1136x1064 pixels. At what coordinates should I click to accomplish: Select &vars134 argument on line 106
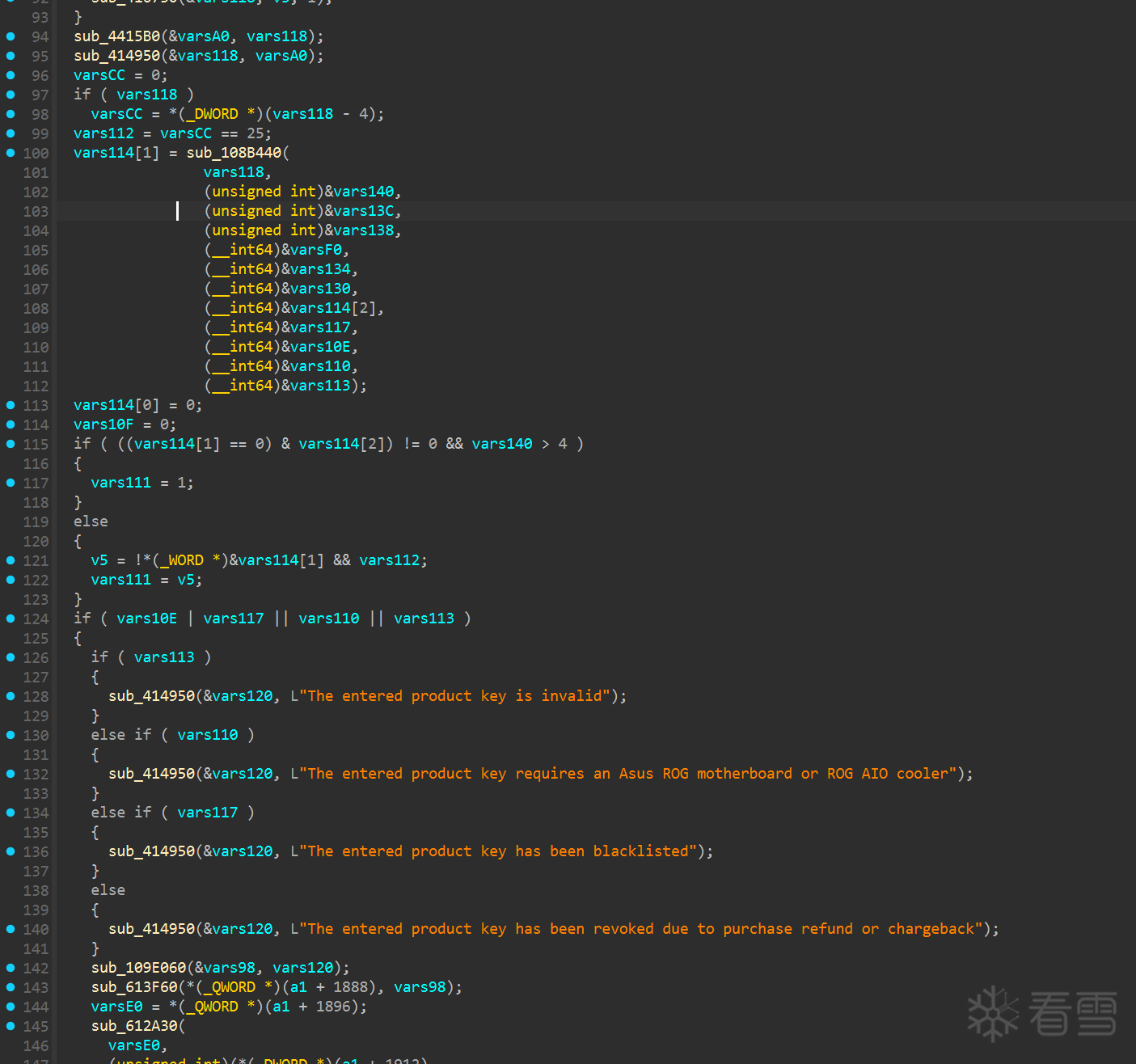pos(316,269)
